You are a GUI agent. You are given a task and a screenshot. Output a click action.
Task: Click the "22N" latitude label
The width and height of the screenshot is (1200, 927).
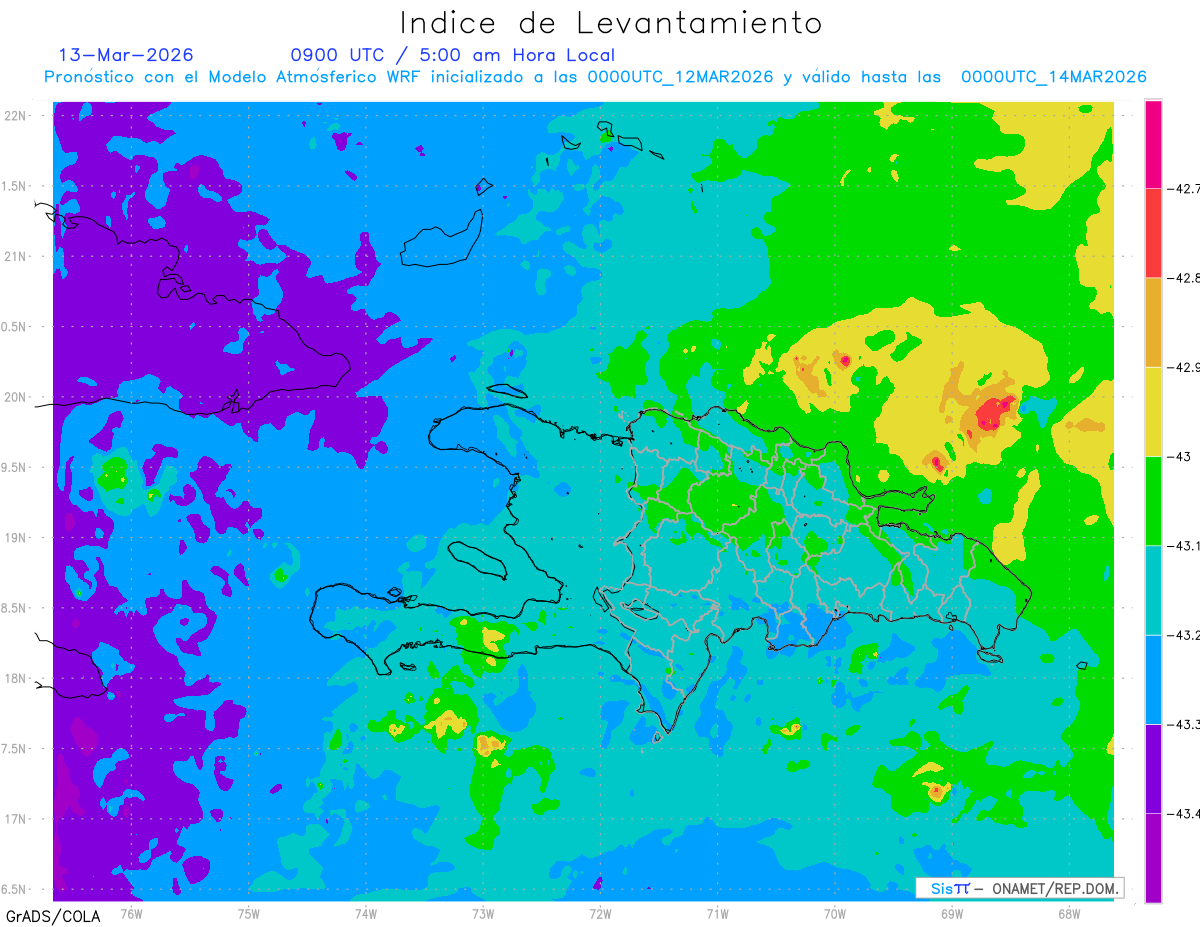point(14,115)
